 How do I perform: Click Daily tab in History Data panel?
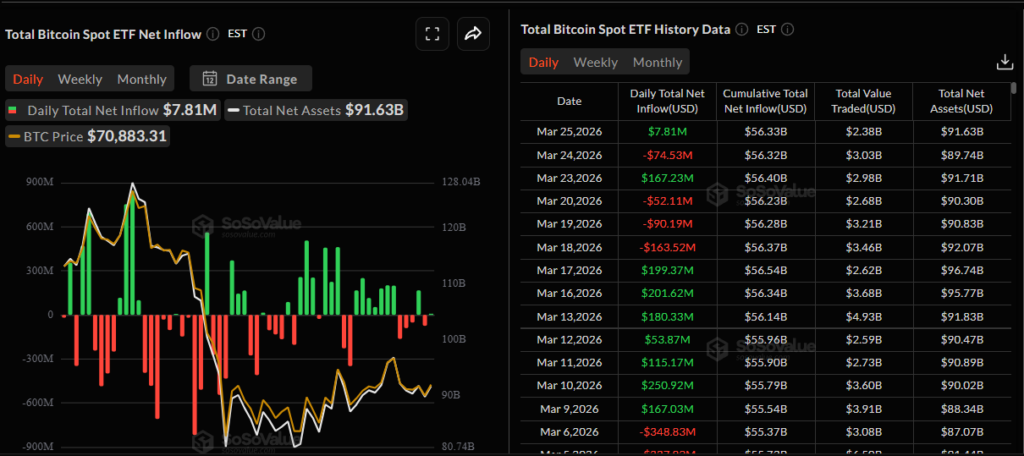tap(543, 62)
